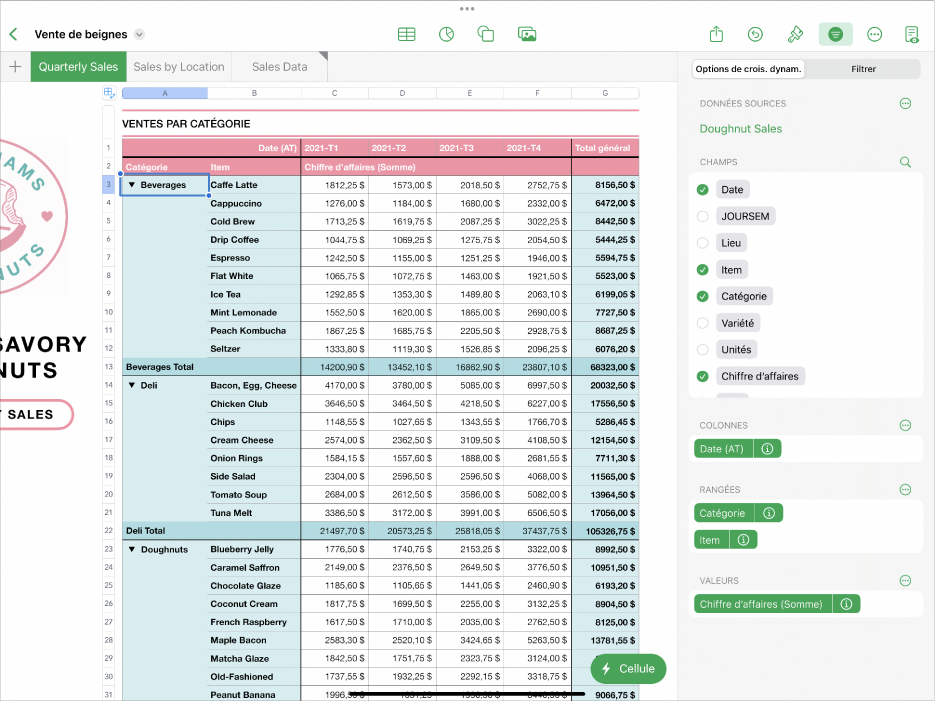The width and height of the screenshot is (935, 702).
Task: Select the 2021-T1 column header
Action: pyautogui.click(x=335, y=148)
